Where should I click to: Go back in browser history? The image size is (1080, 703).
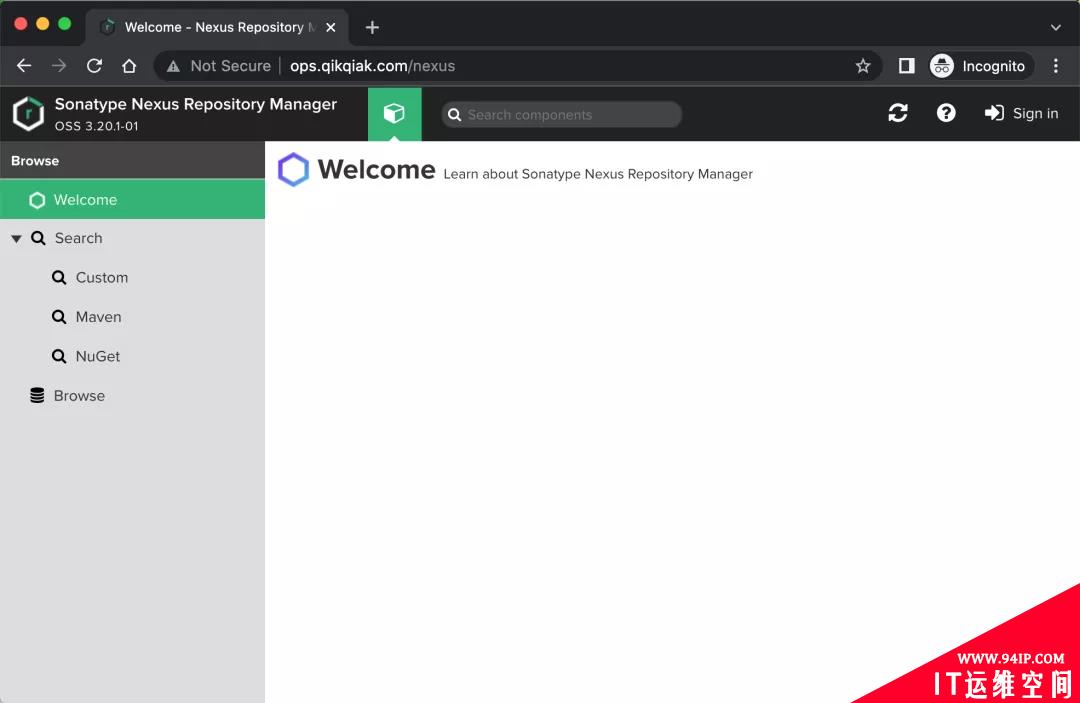[x=24, y=66]
